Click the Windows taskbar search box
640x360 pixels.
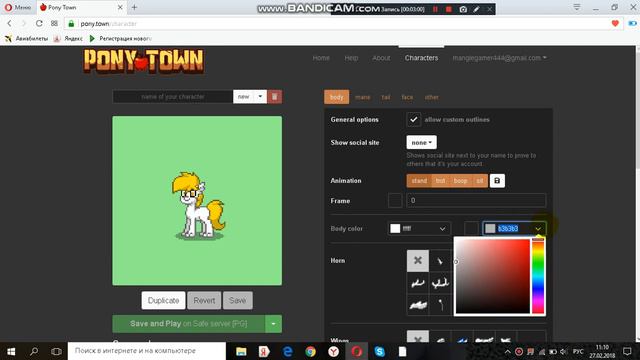[x=147, y=351]
